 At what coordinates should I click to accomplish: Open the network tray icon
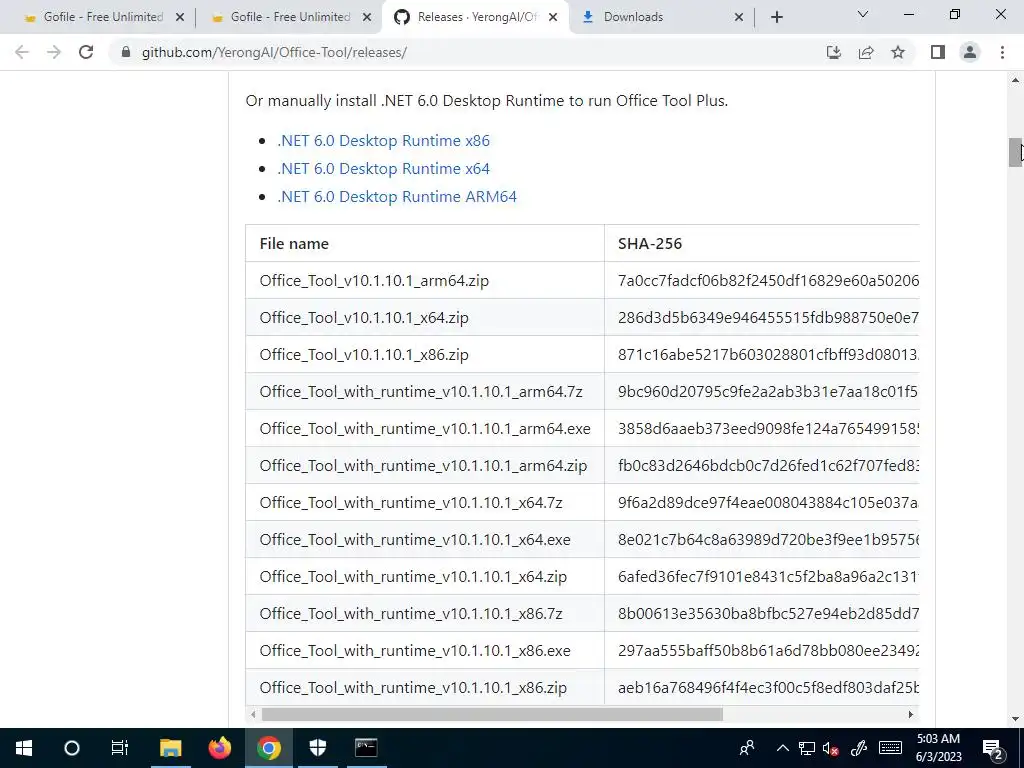[807, 748]
